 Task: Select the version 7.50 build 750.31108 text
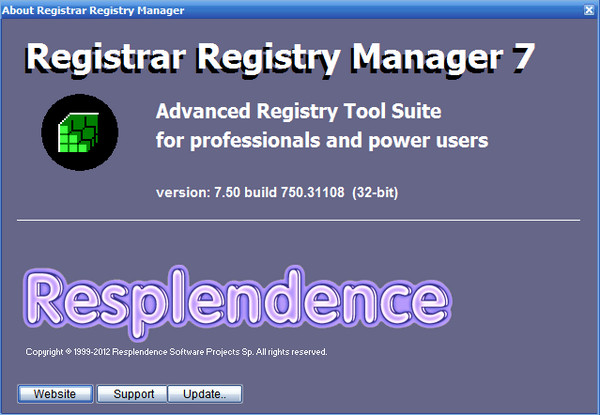tap(277, 192)
